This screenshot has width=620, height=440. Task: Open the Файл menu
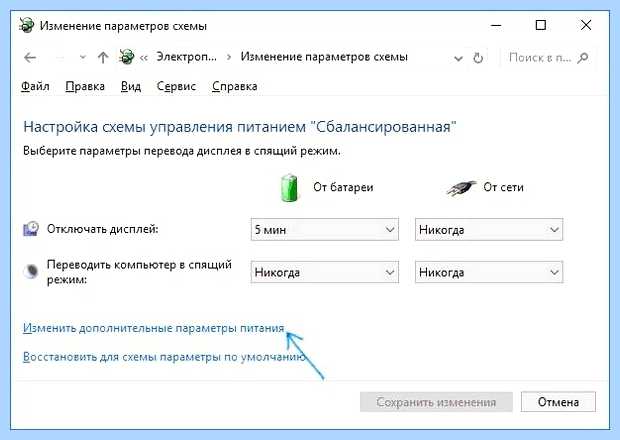(x=35, y=86)
